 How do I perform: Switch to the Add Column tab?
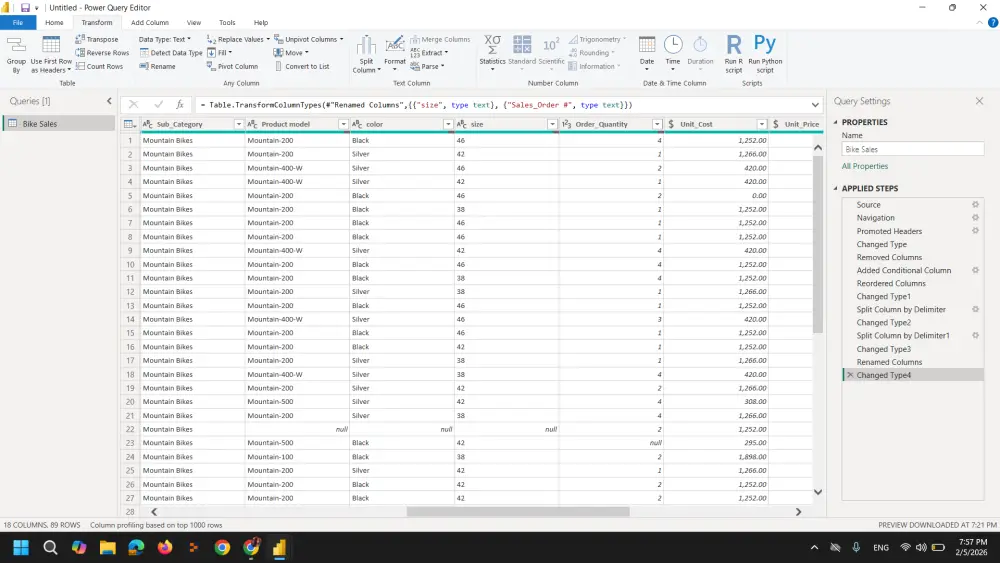(x=150, y=22)
